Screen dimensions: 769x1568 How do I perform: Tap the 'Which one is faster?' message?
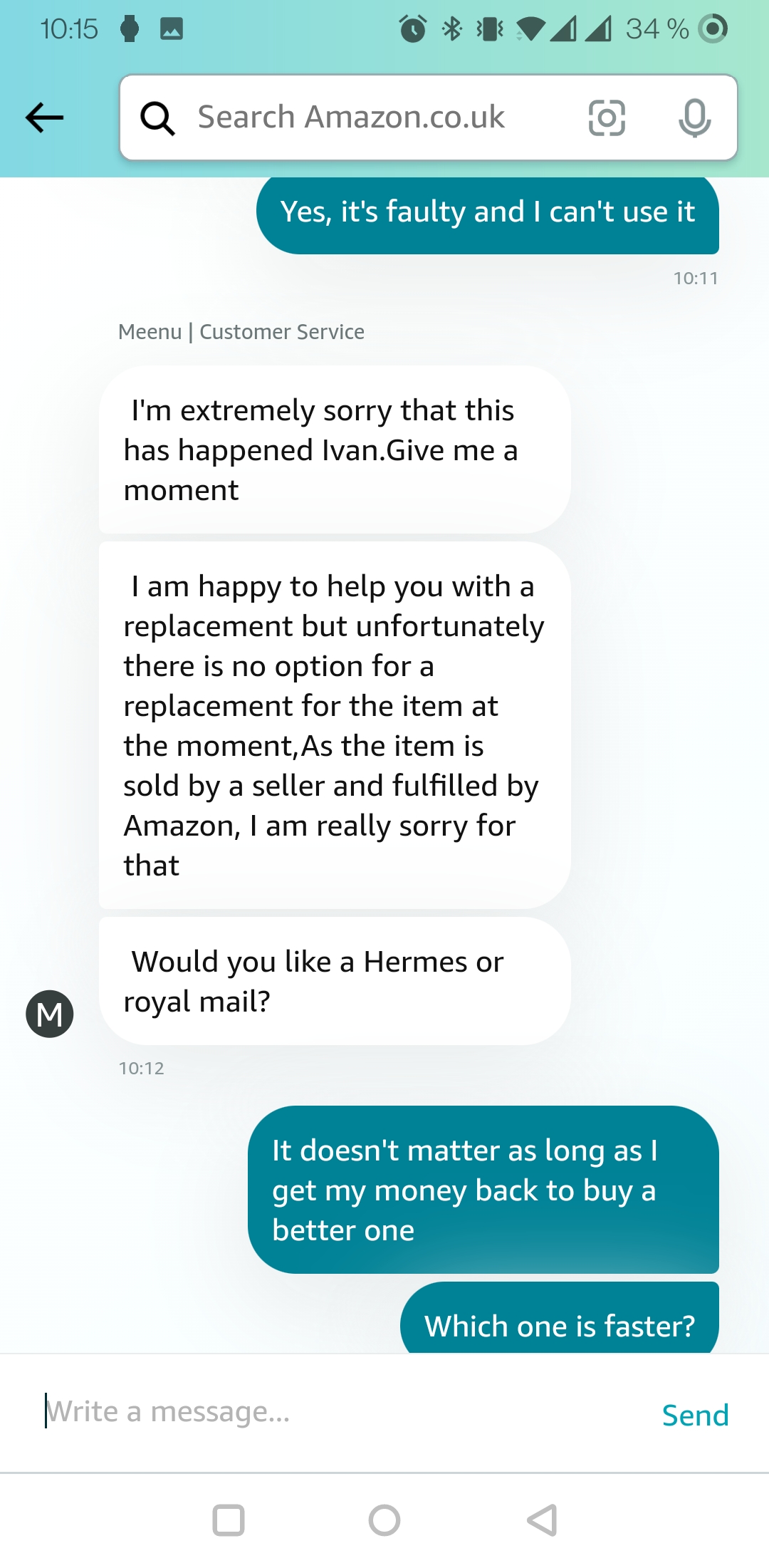[x=560, y=1319]
